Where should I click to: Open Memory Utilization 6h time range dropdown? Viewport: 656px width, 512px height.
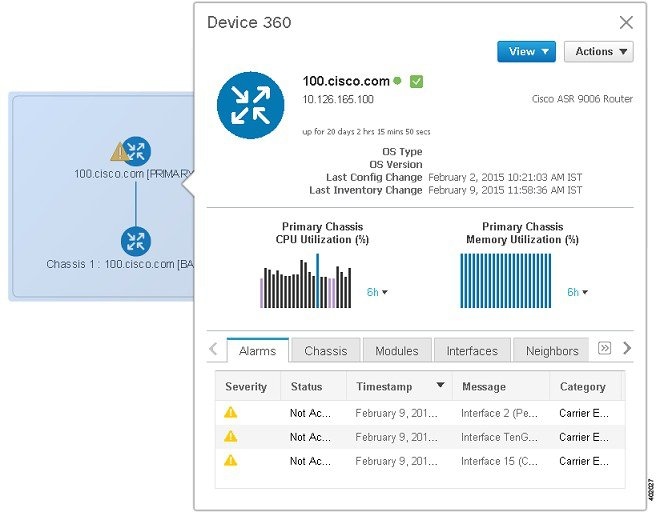(x=577, y=292)
